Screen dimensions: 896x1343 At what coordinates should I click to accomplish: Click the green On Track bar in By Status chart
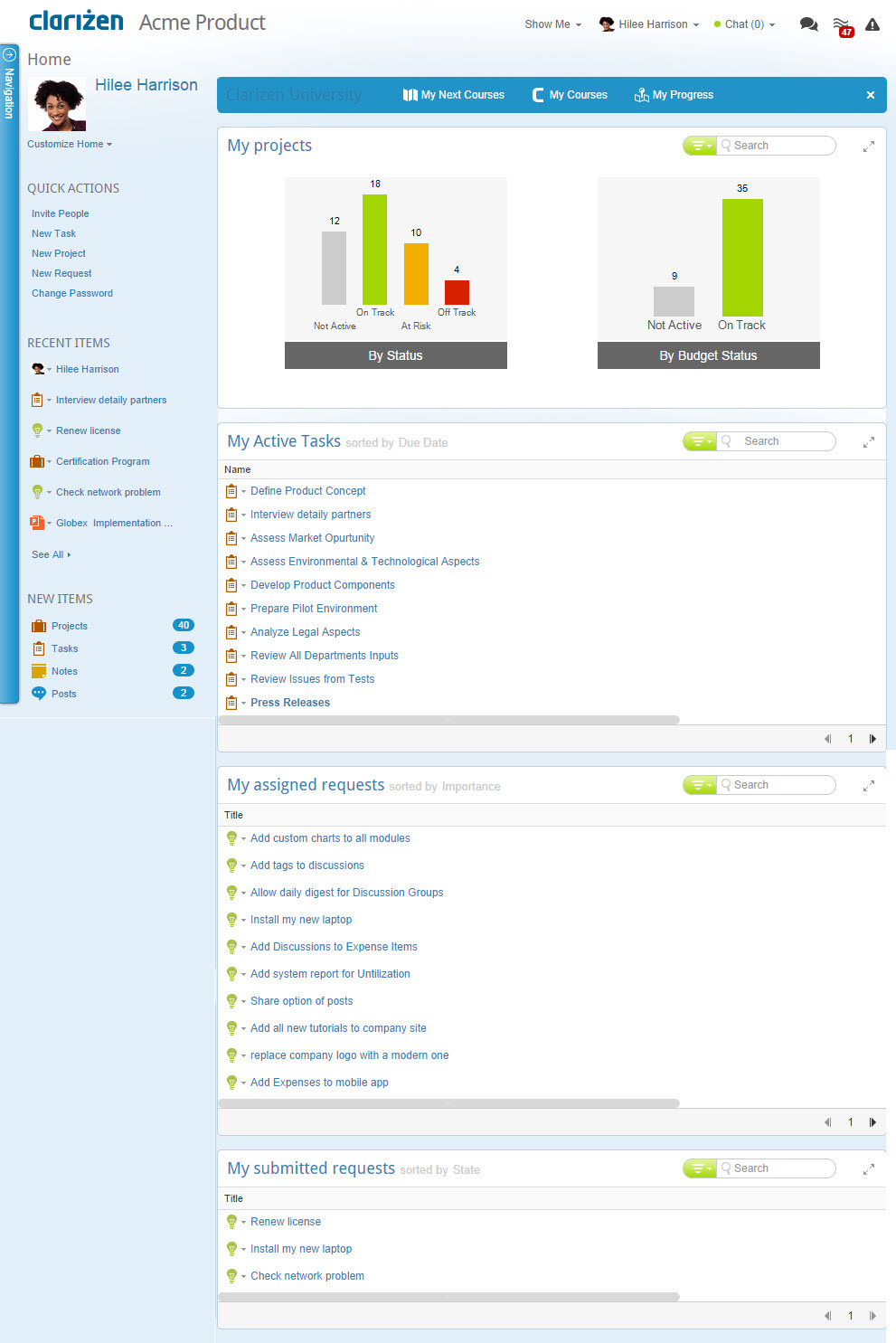tap(374, 250)
